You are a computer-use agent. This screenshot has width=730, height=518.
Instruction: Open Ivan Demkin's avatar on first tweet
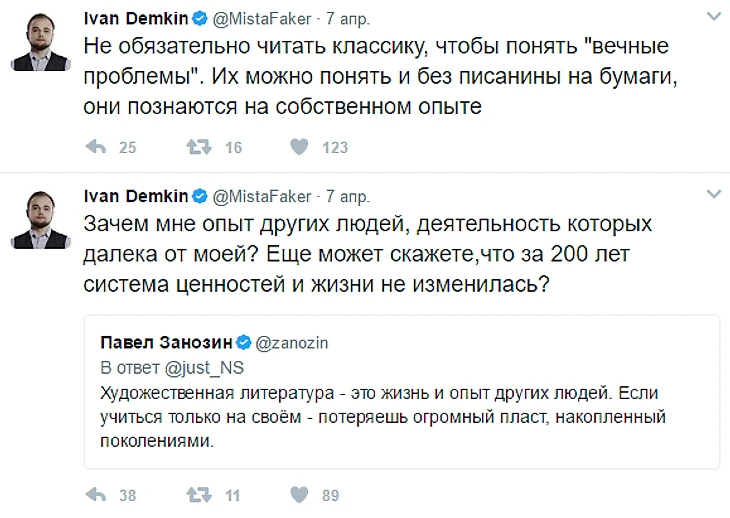[39, 44]
